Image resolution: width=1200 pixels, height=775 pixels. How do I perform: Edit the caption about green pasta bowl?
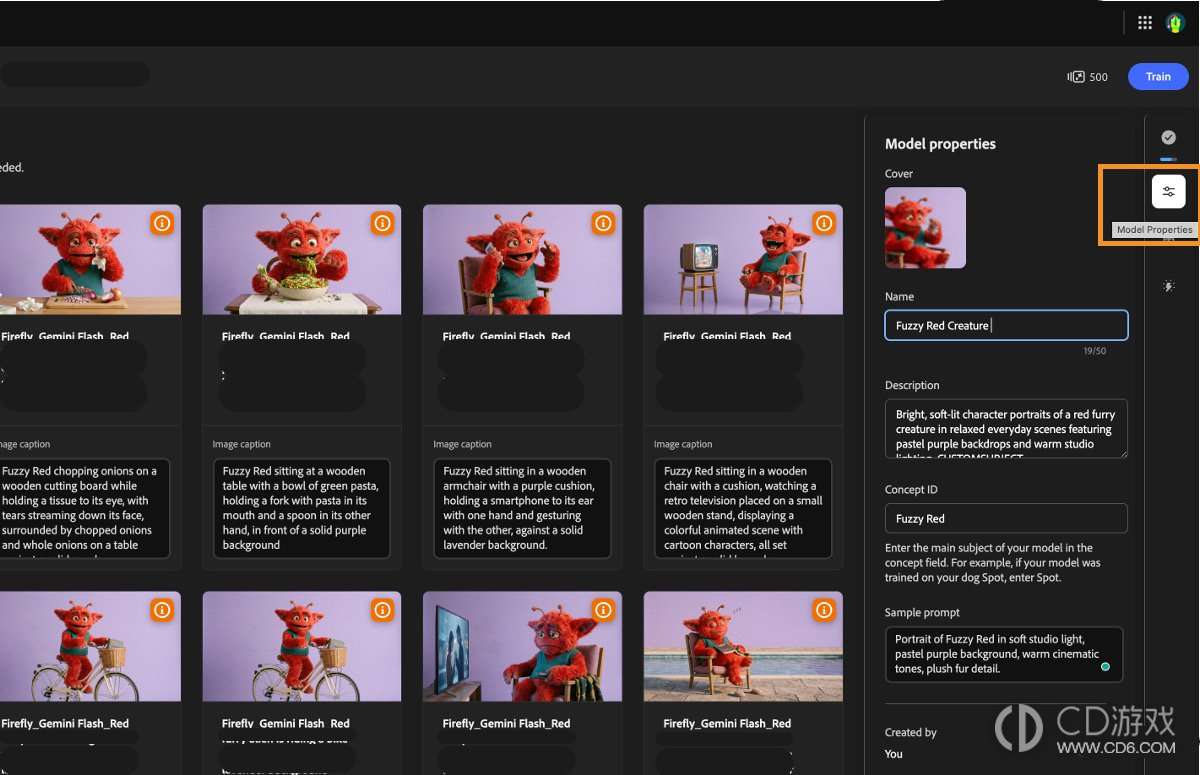tap(301, 508)
